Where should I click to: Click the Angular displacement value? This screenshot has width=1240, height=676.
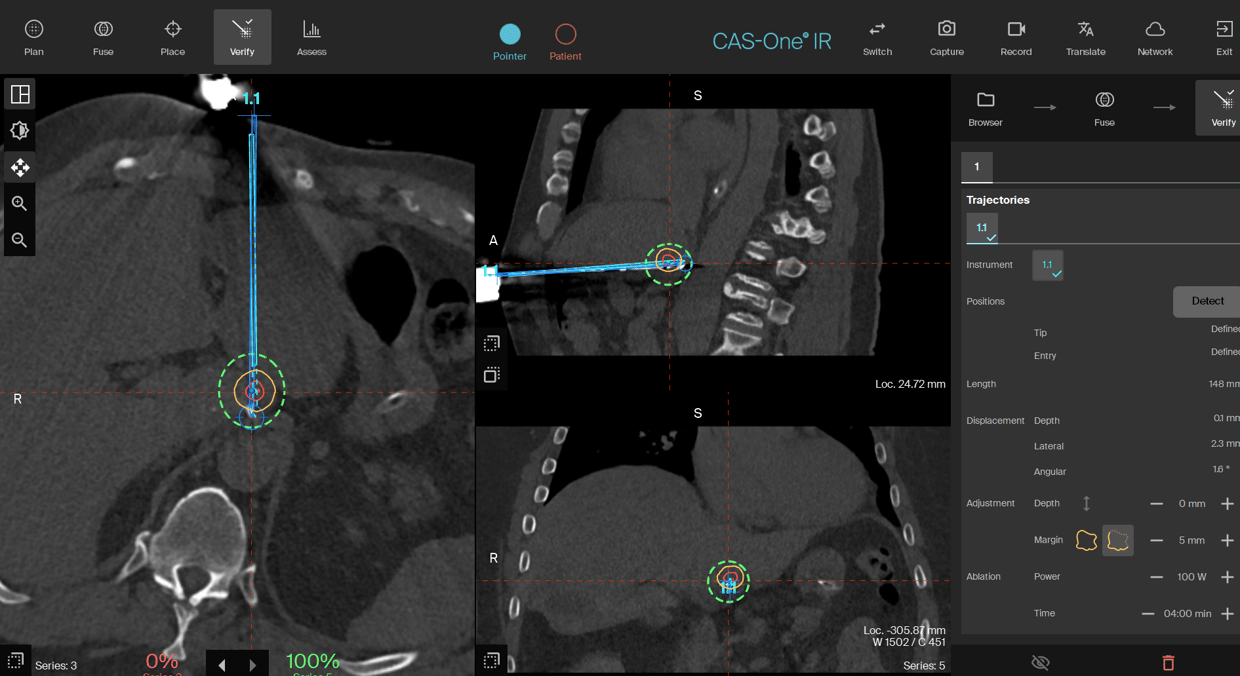click(x=1221, y=469)
